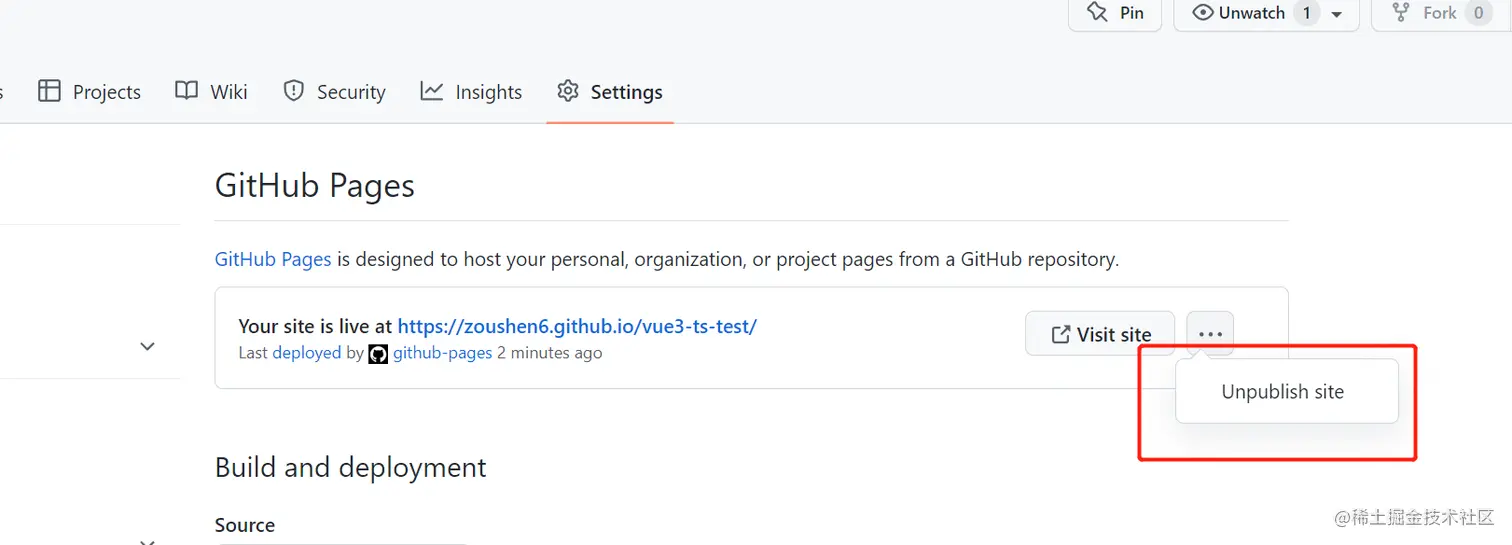Open the Wiki tab
1512x545 pixels.
point(228,92)
